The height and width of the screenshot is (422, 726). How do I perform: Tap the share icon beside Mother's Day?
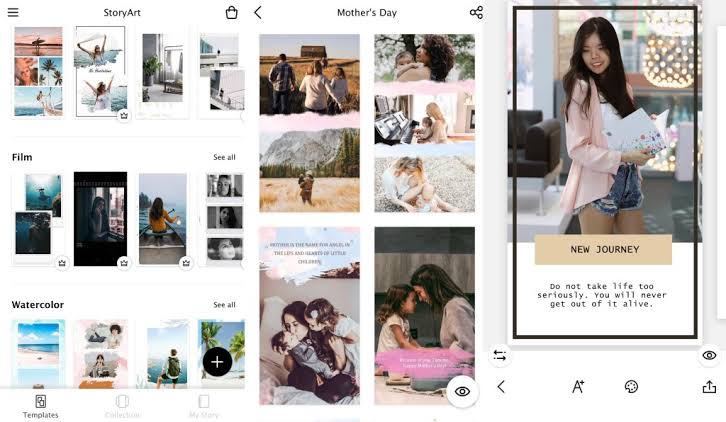click(x=476, y=13)
